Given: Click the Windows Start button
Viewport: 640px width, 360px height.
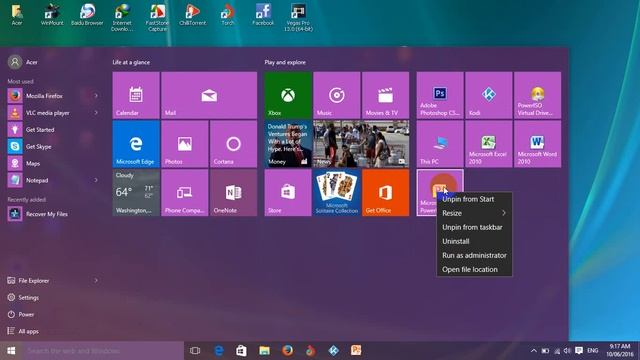Looking at the screenshot, I should click(11, 351).
